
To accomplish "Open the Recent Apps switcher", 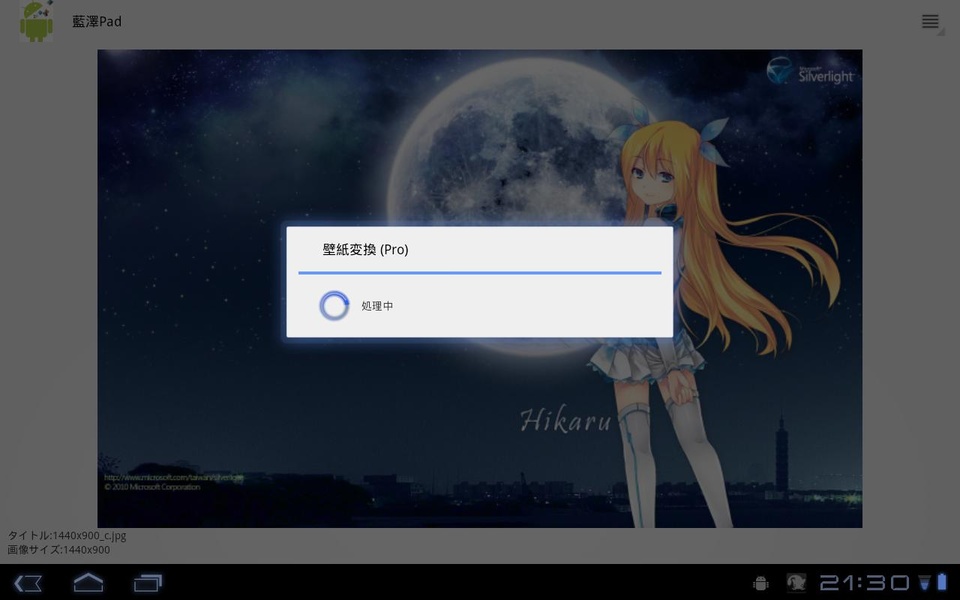I will (148, 583).
